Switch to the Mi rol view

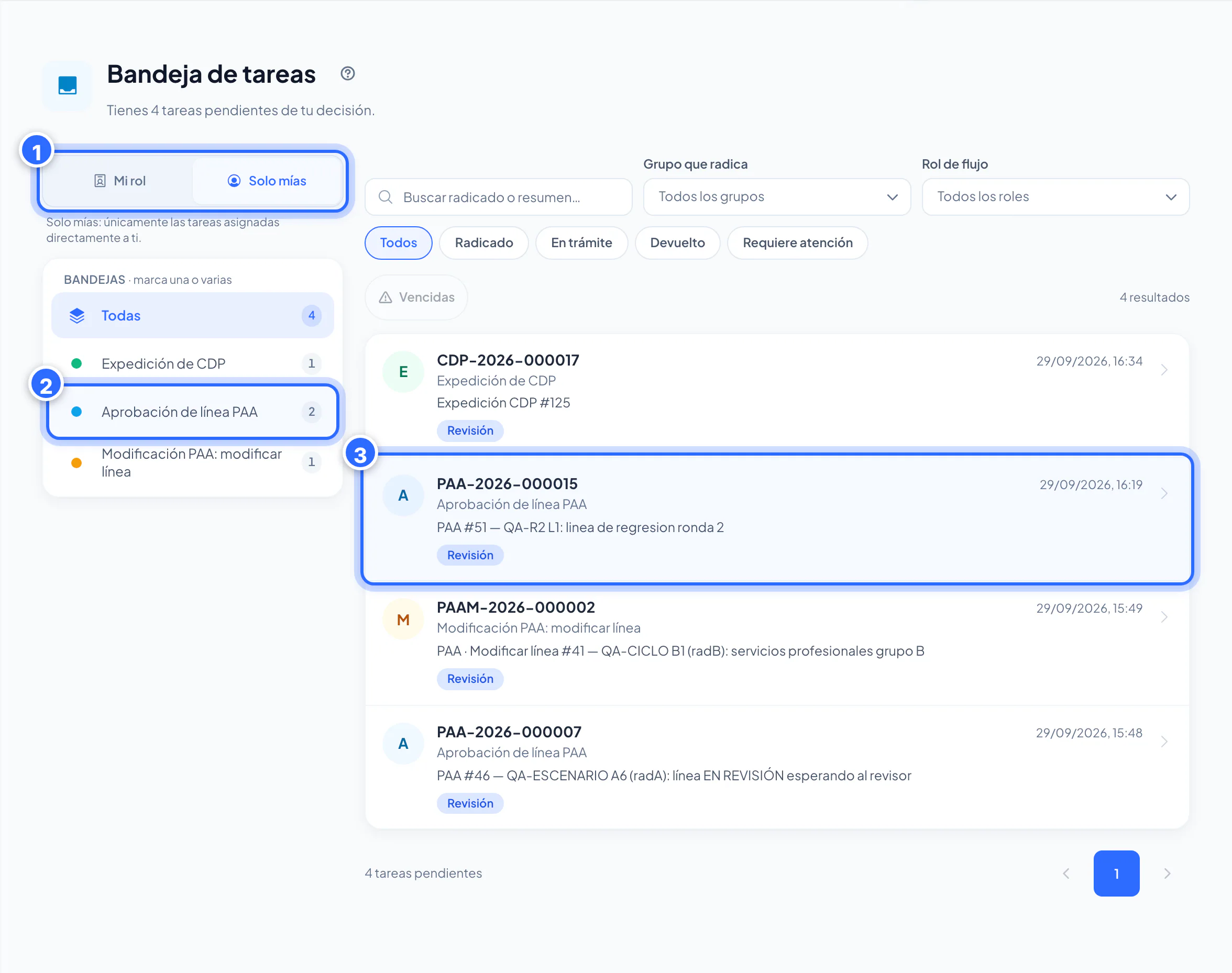pos(119,181)
